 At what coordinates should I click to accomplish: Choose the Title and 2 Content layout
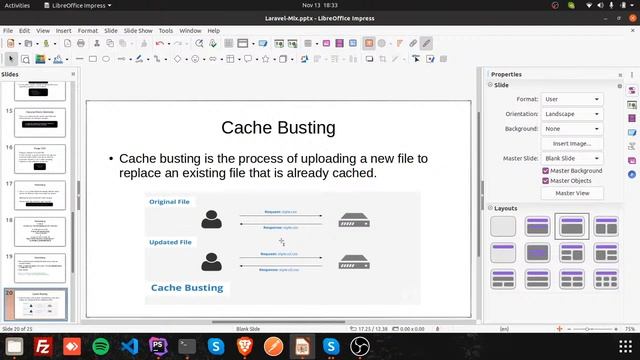pyautogui.click(x=606, y=226)
